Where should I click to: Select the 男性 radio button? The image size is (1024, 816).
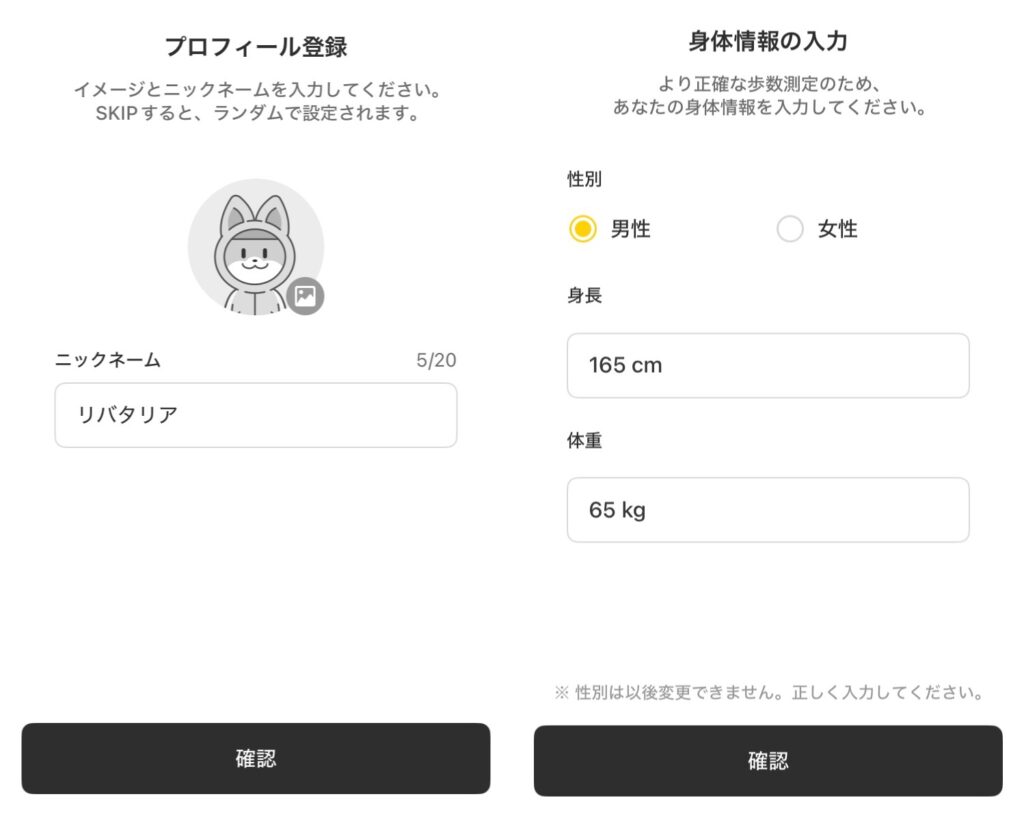coord(583,229)
